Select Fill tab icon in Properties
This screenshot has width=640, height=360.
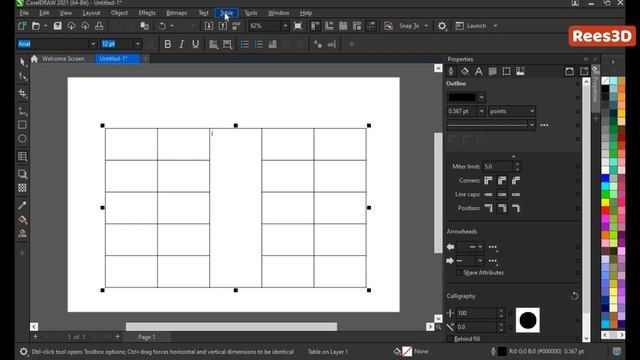(464, 71)
